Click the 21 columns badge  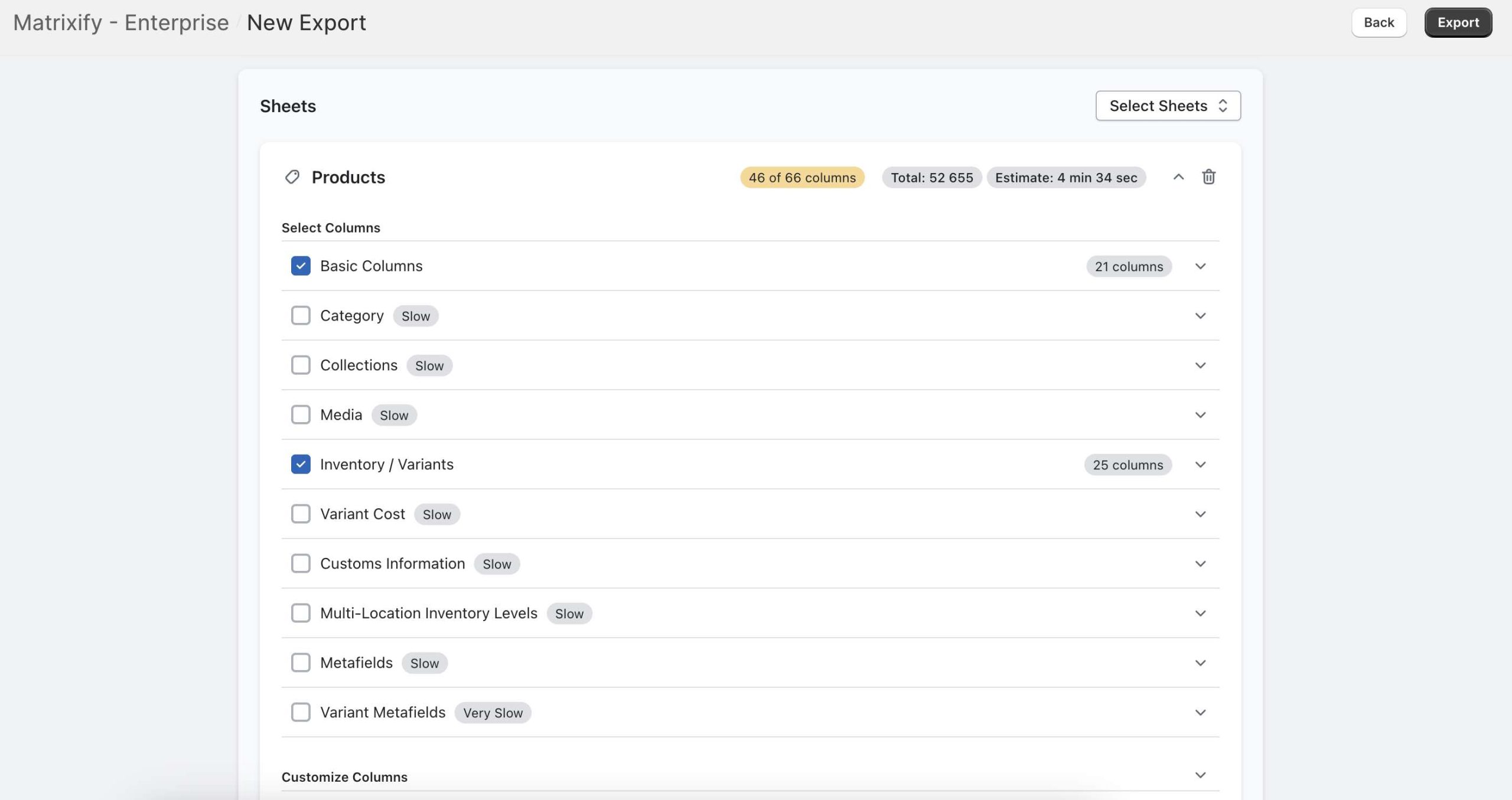(x=1129, y=266)
